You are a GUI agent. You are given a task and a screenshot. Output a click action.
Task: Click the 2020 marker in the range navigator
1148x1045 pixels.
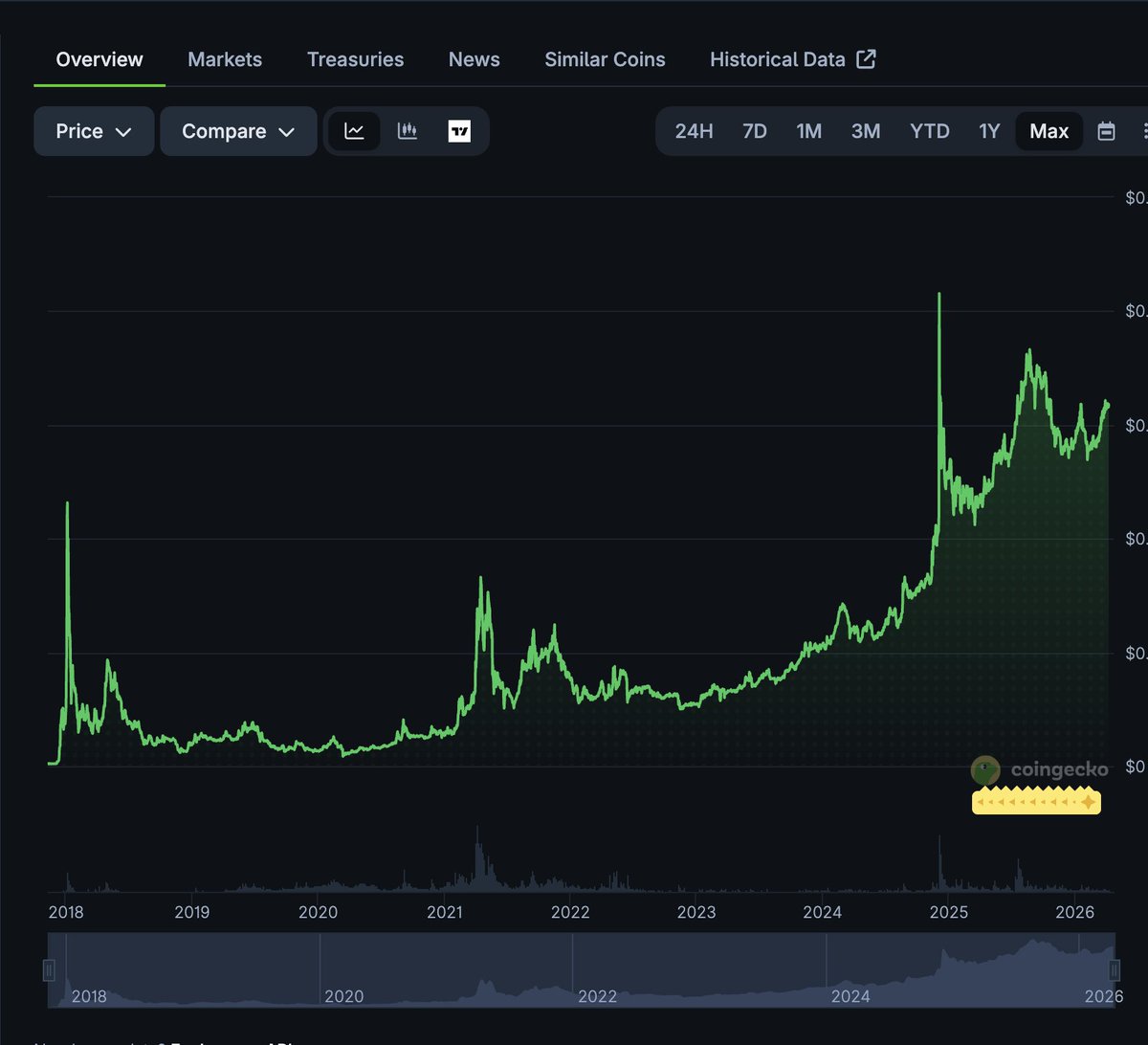click(x=343, y=996)
